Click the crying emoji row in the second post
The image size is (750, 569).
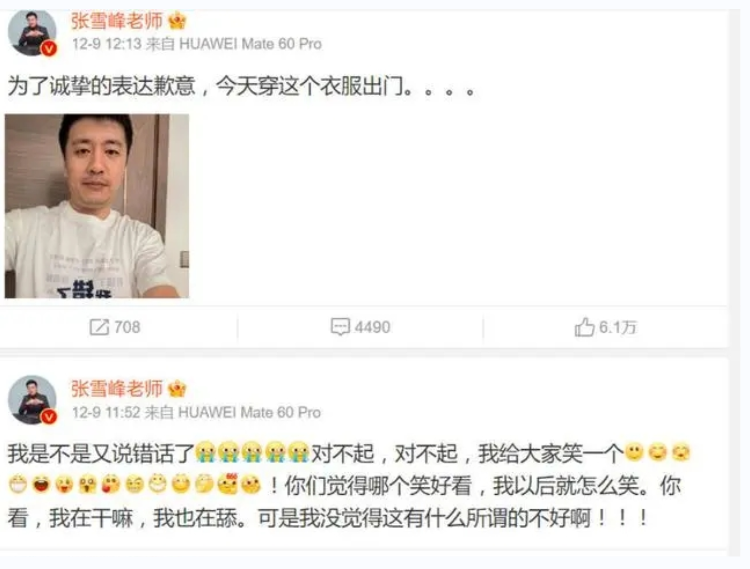pos(253,452)
